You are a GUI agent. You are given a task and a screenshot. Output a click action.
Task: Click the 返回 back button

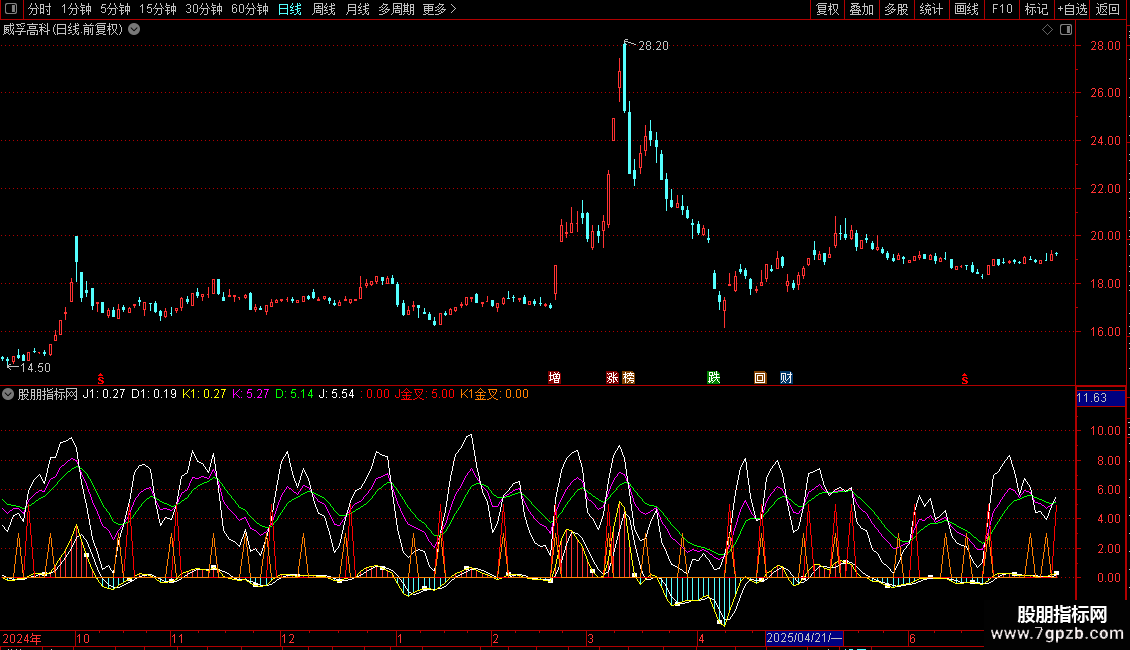click(x=1108, y=10)
